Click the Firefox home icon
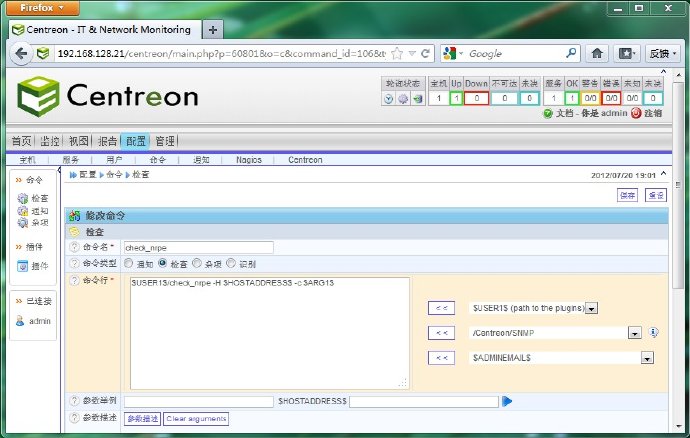Viewport: 690px width, 438px height. click(x=597, y=54)
